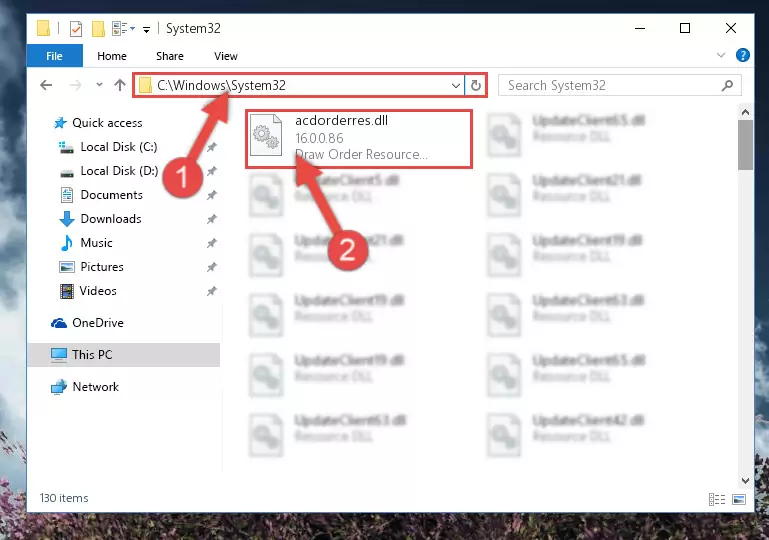Select This PC in the navigation pane
The image size is (769, 540).
tap(124, 355)
